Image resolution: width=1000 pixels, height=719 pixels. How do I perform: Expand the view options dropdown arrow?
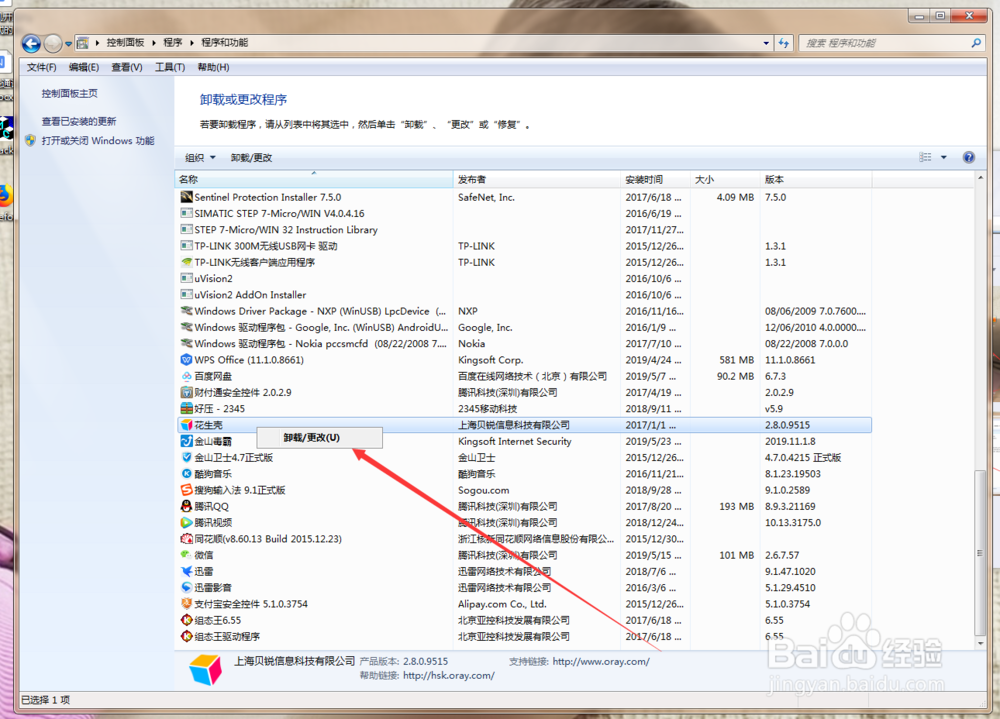coord(944,158)
